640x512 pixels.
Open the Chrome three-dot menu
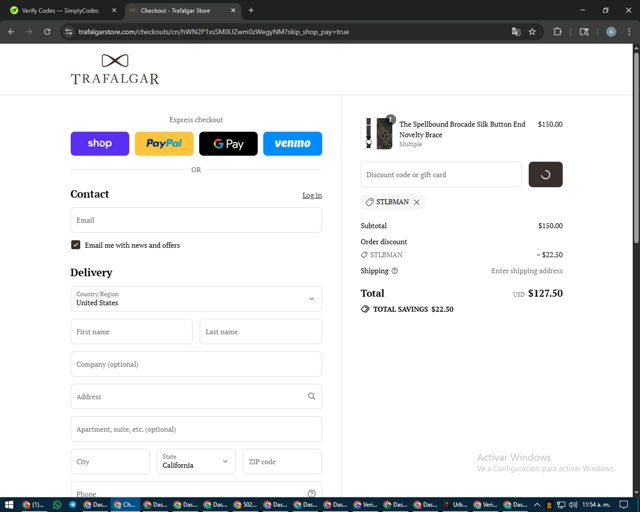(x=629, y=32)
